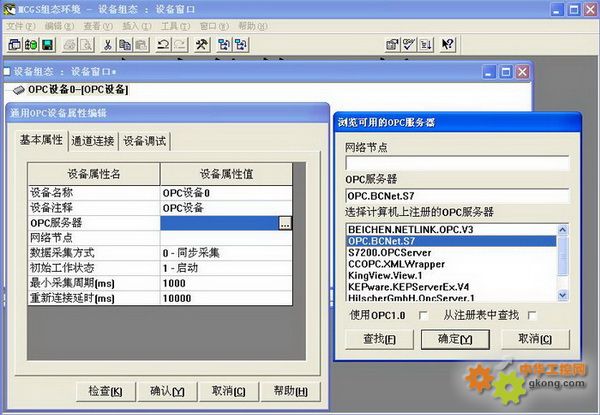The image size is (600, 415).
Task: Switch to the 通道连接 tab
Action: click(94, 140)
